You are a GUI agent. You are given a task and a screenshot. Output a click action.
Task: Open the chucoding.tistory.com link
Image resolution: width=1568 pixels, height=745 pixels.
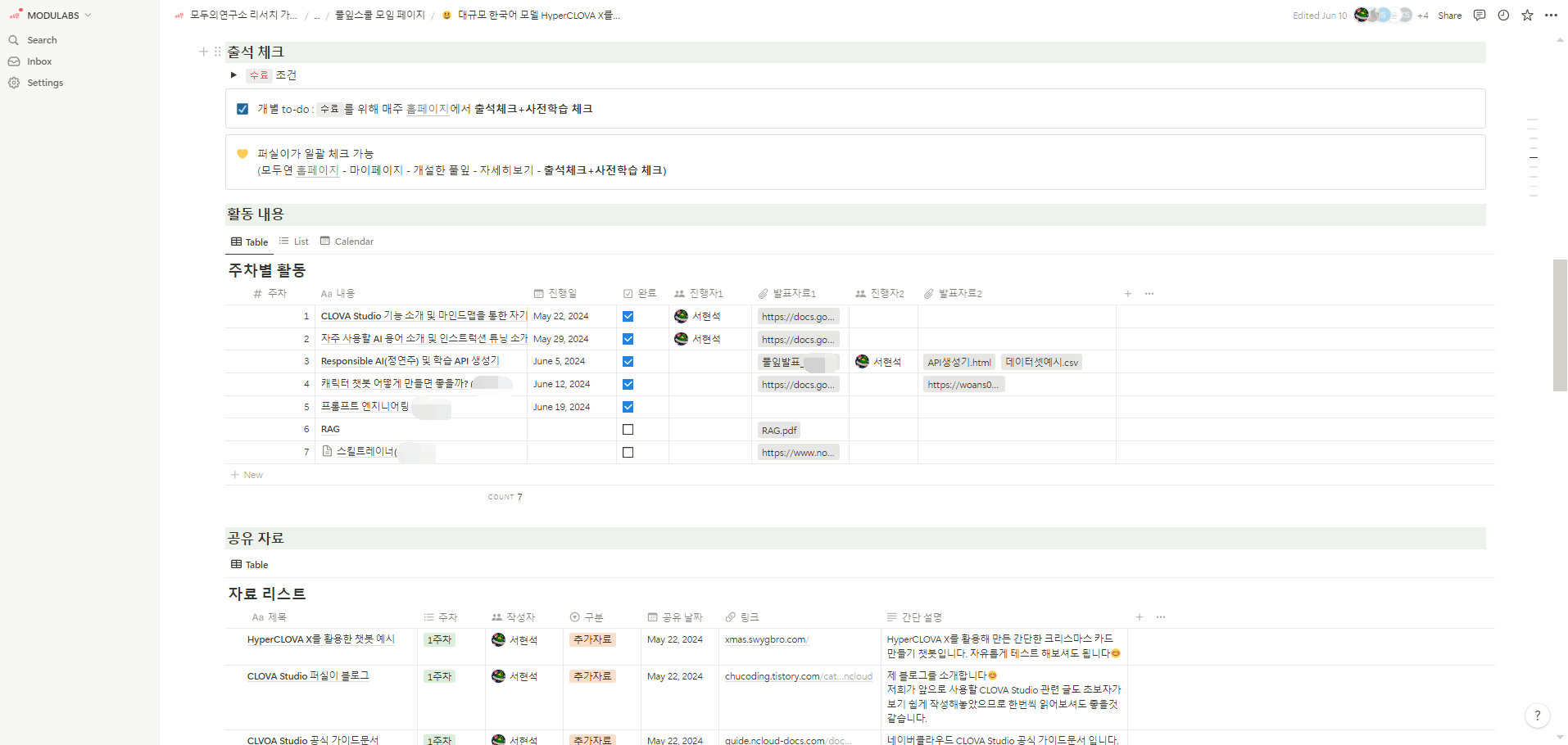[x=798, y=676]
